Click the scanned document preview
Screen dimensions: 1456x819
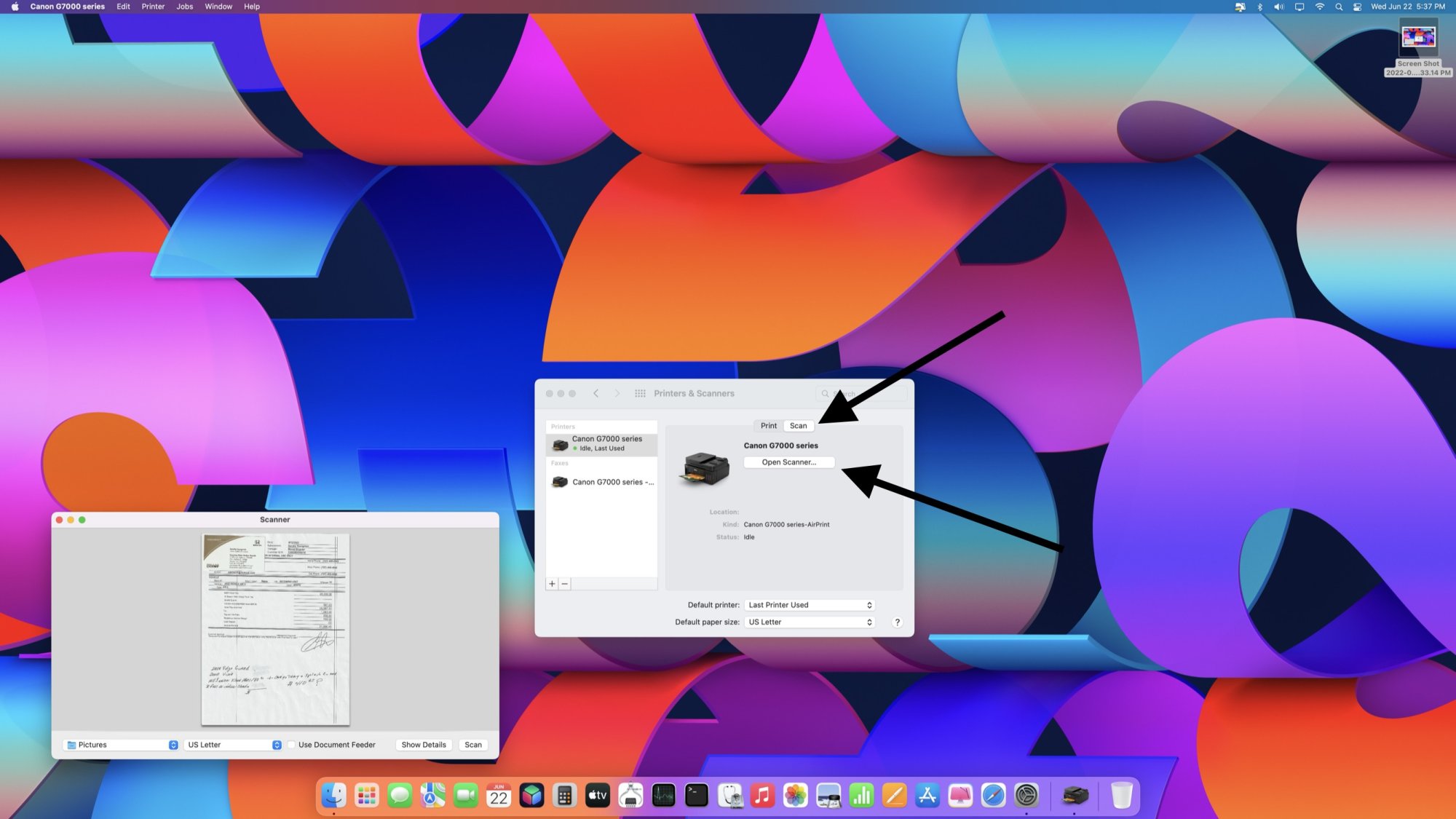coord(275,630)
